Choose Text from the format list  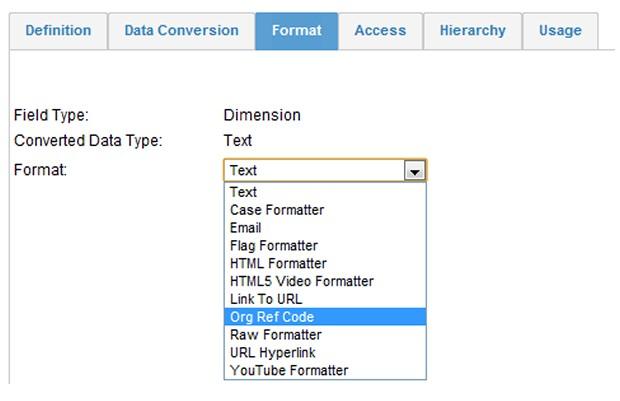coord(325,192)
